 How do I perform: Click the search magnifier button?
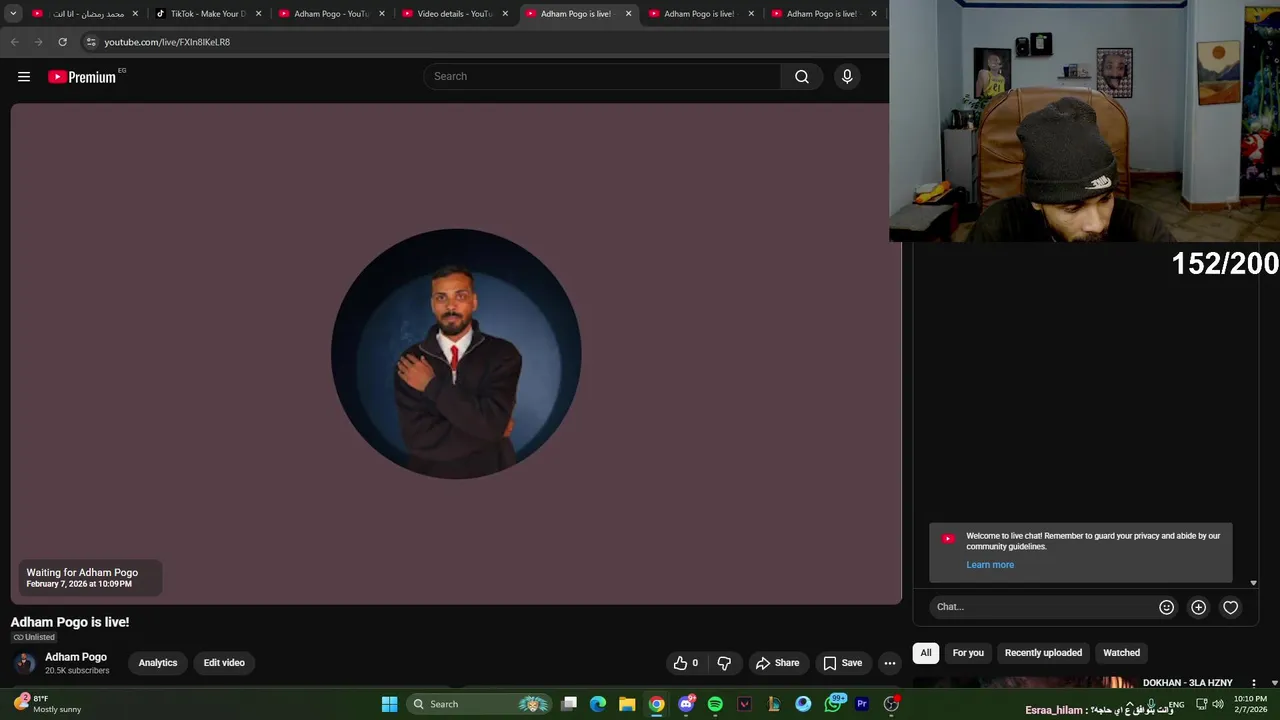click(802, 77)
